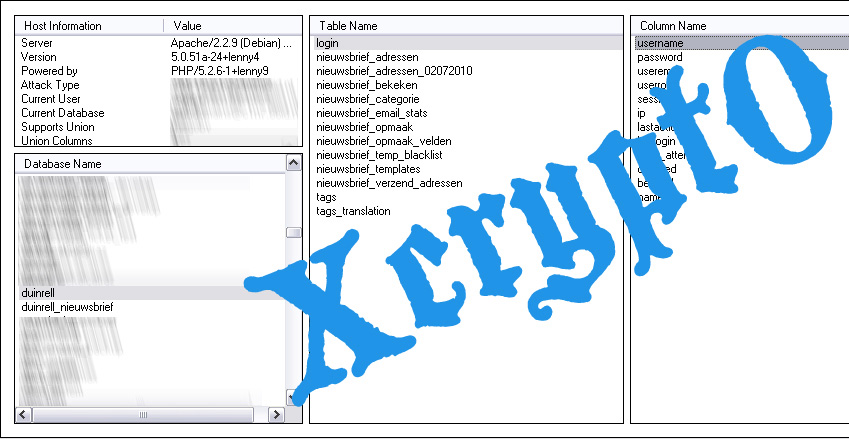This screenshot has height=439, width=849.
Task: Select the Attack Type row
Action: [x=50, y=85]
